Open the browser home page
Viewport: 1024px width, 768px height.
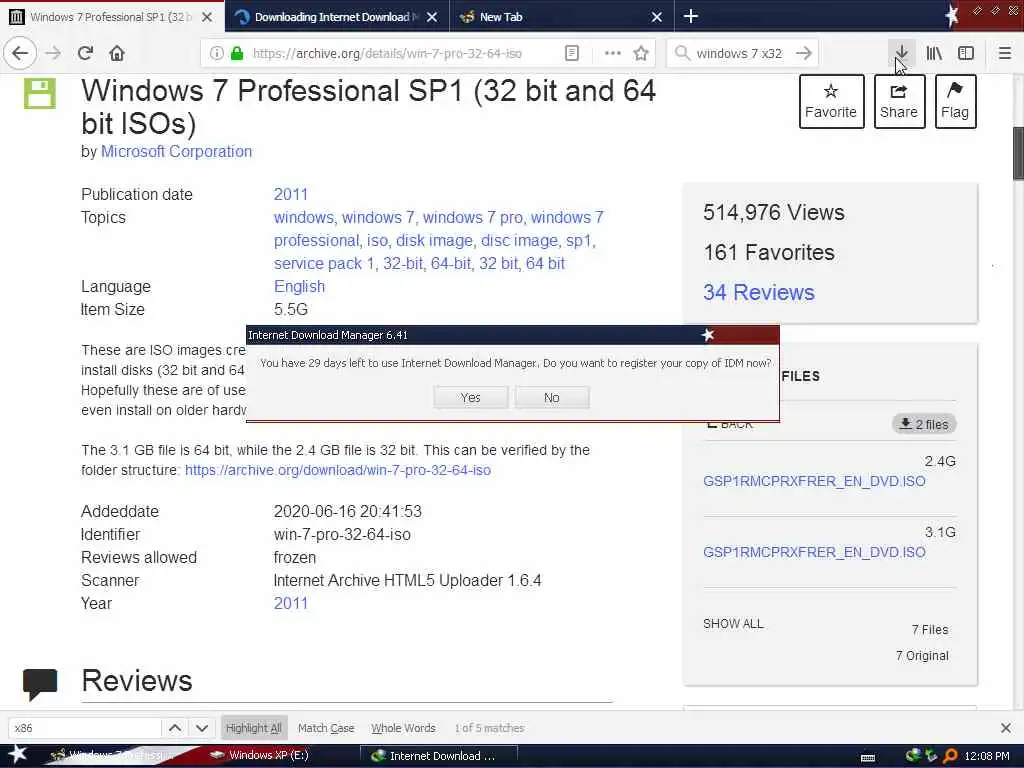coord(117,54)
